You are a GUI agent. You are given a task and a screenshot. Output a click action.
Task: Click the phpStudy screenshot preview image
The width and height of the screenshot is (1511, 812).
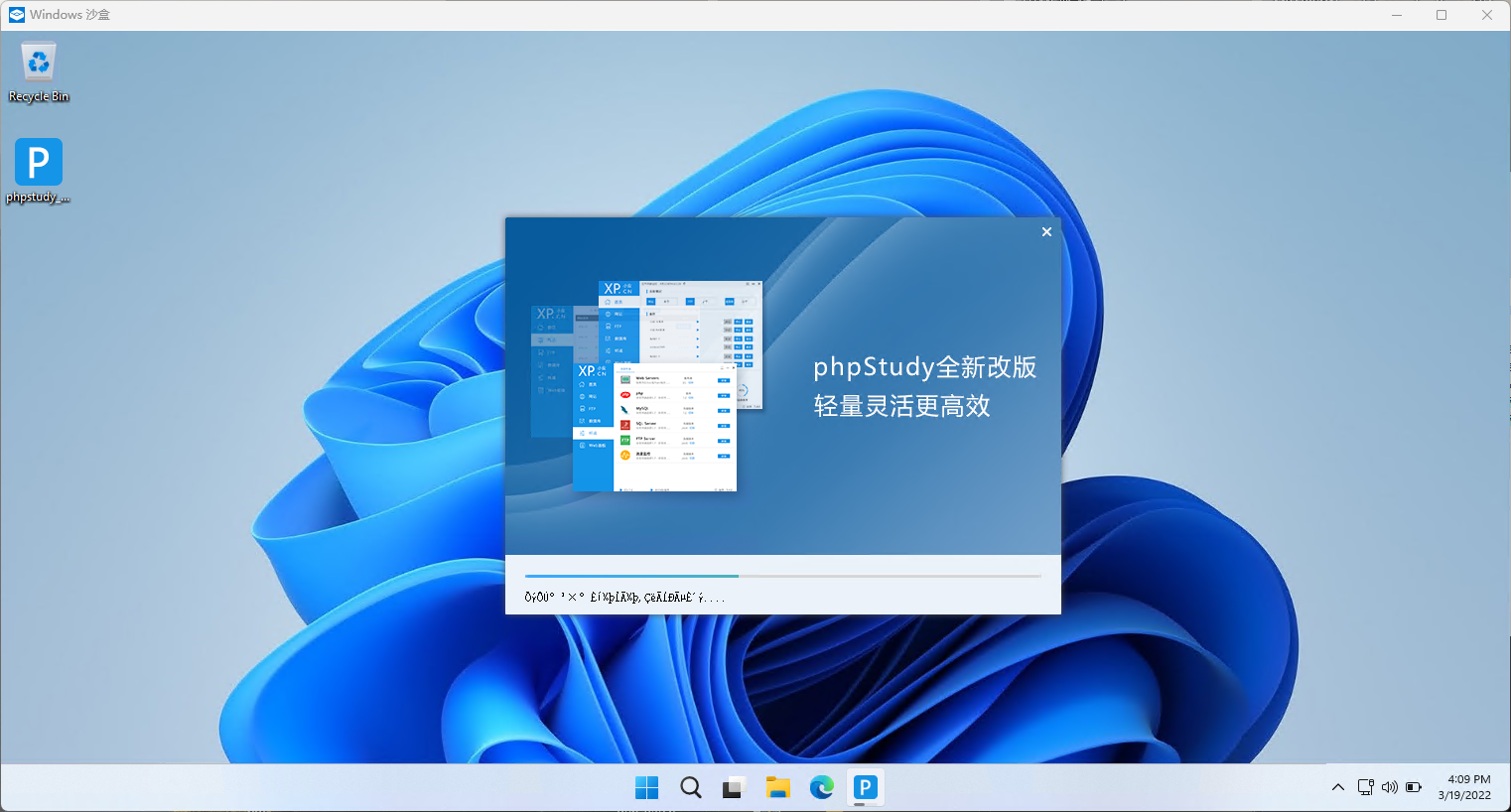647,385
